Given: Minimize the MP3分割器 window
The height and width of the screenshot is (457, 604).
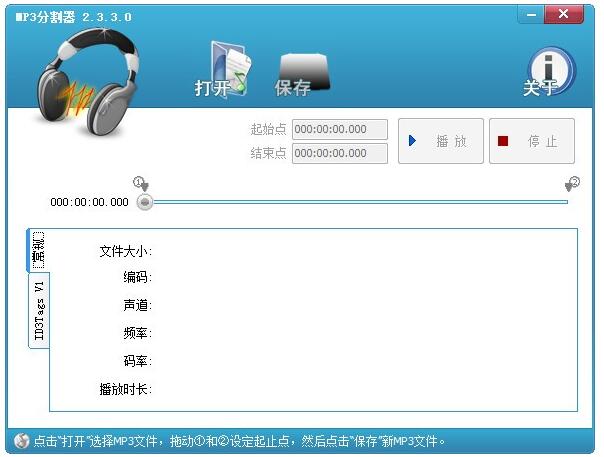Looking at the screenshot, I should click(x=532, y=15).
